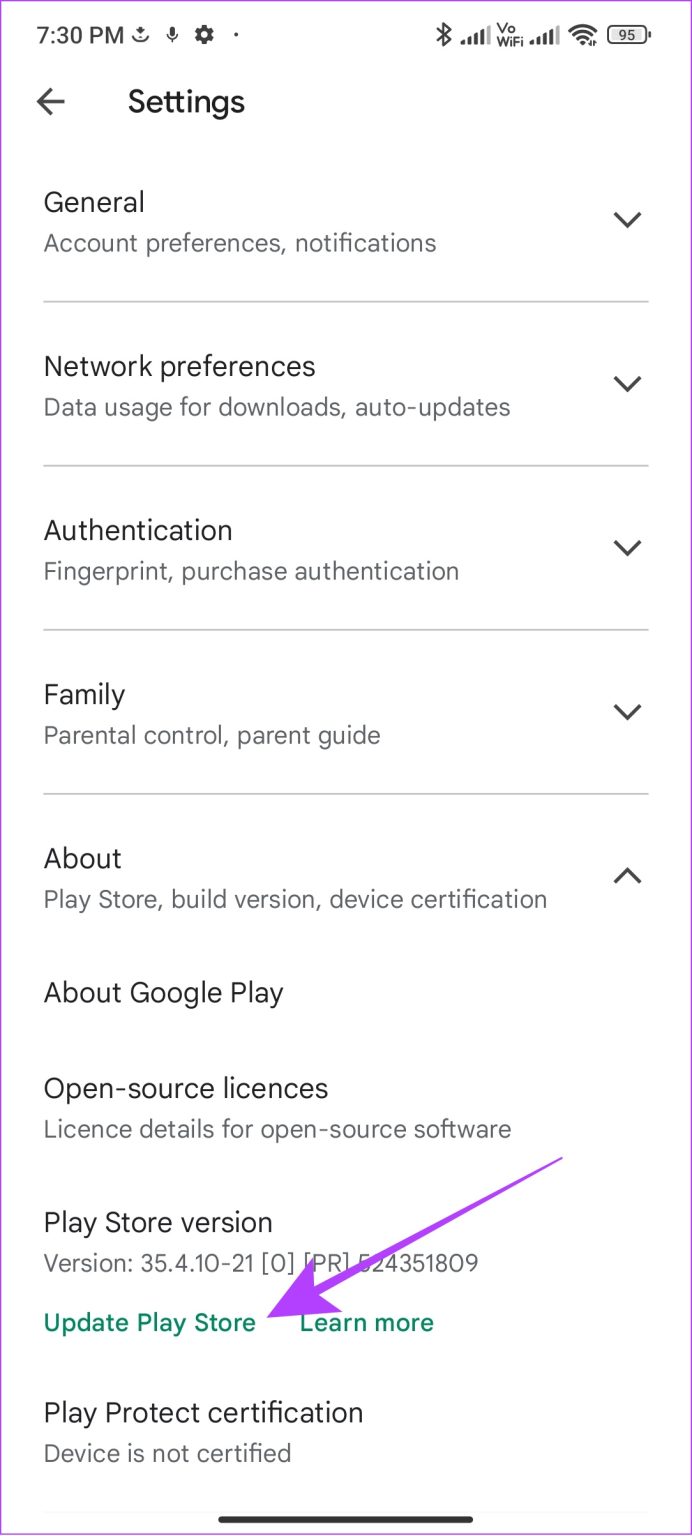Viewport: 692px width, 1536px height.
Task: Click Play Protect certification
Action: [x=203, y=1412]
